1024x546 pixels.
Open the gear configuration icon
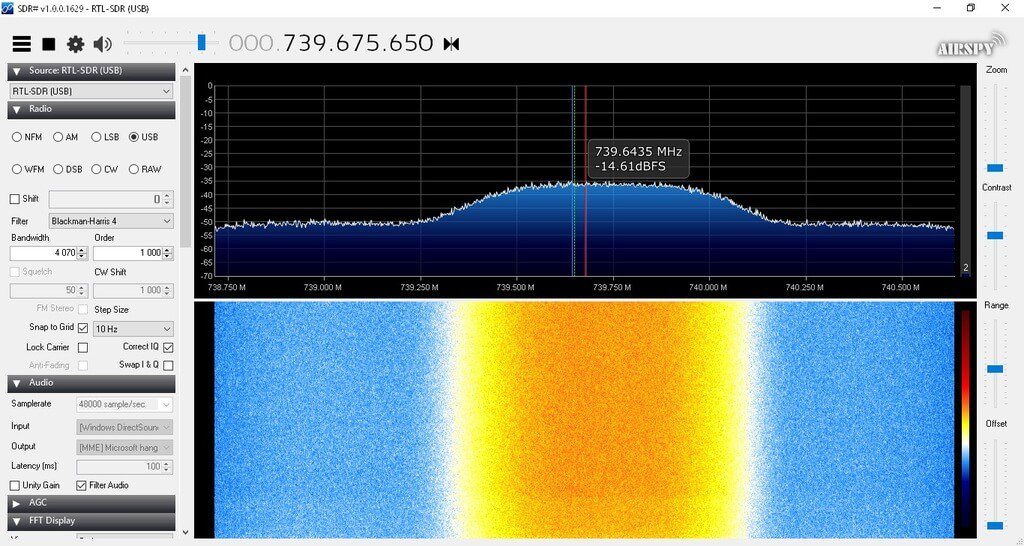click(75, 44)
